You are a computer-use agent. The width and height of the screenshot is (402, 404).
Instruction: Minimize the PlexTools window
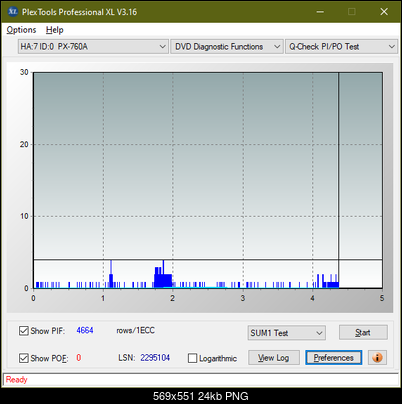click(x=320, y=12)
